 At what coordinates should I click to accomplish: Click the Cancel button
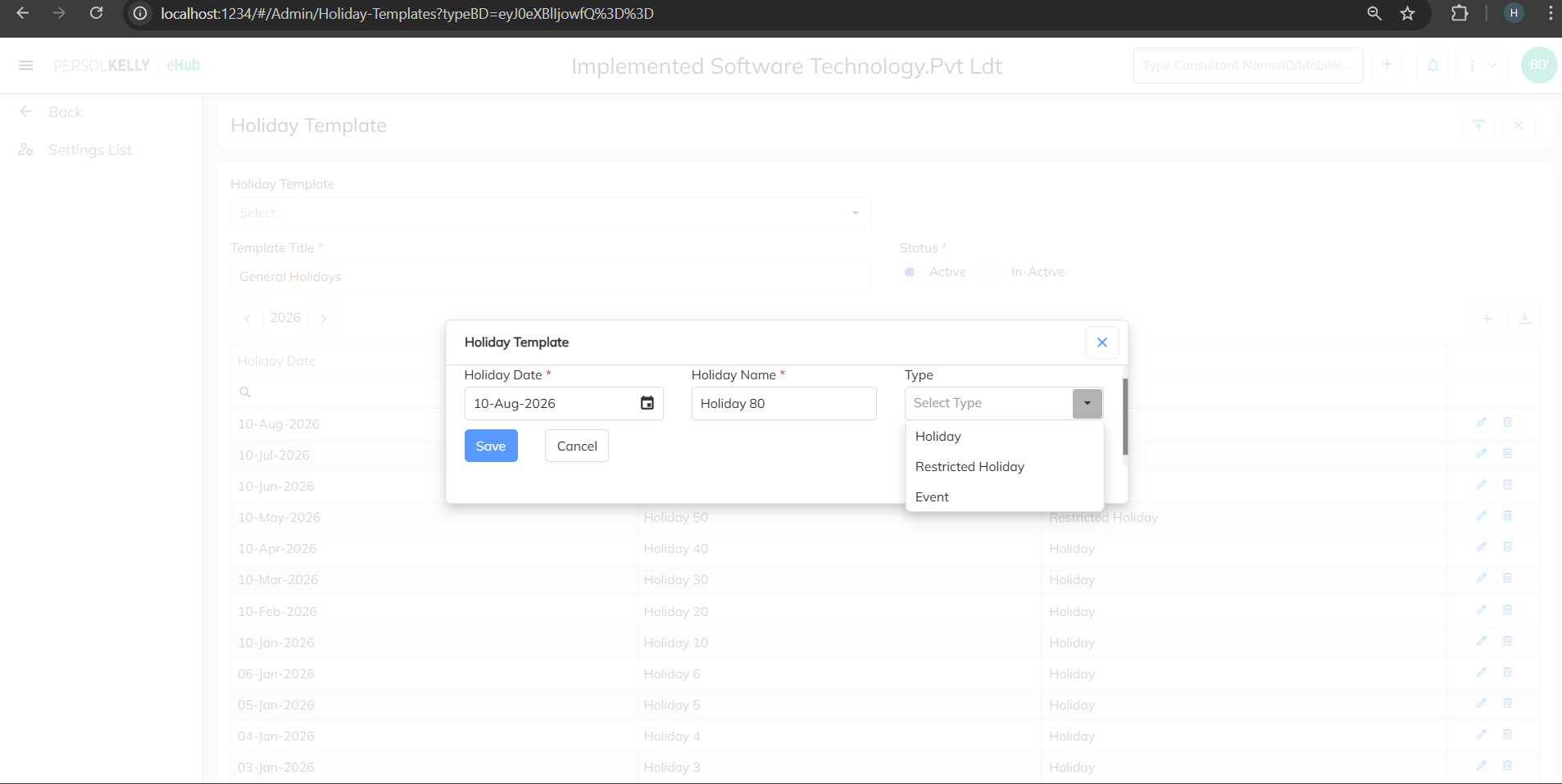click(x=577, y=446)
